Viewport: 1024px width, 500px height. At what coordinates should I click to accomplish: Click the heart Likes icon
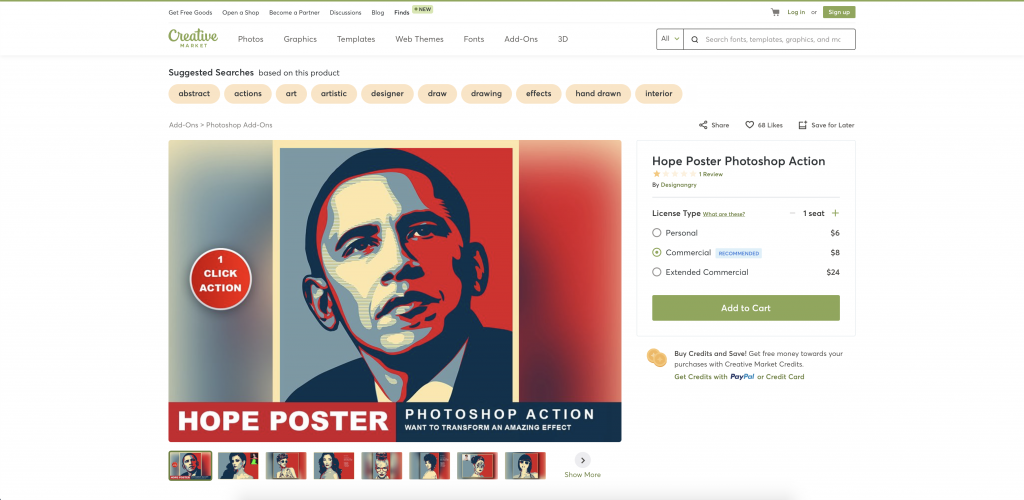pyautogui.click(x=750, y=125)
